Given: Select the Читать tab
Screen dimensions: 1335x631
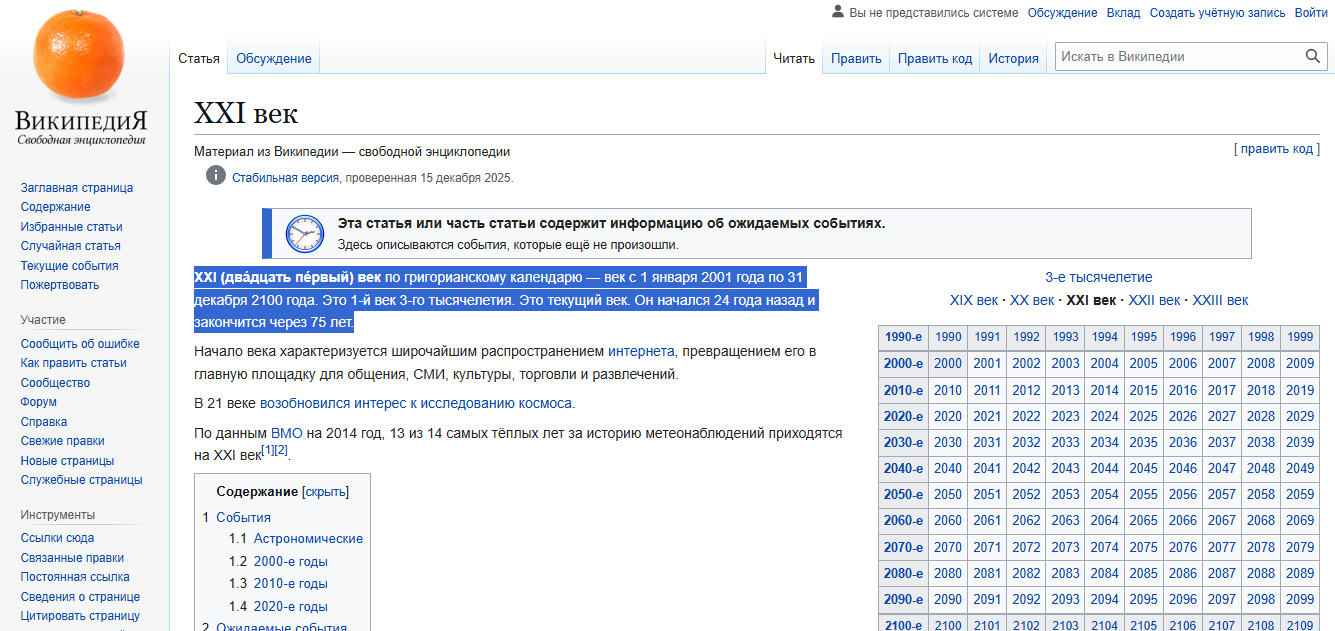Looking at the screenshot, I should coord(794,58).
